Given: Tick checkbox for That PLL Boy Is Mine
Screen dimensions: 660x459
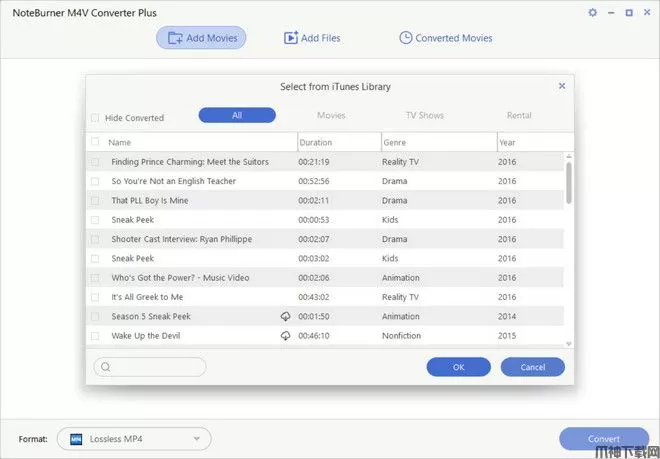Looking at the screenshot, I should point(96,201).
